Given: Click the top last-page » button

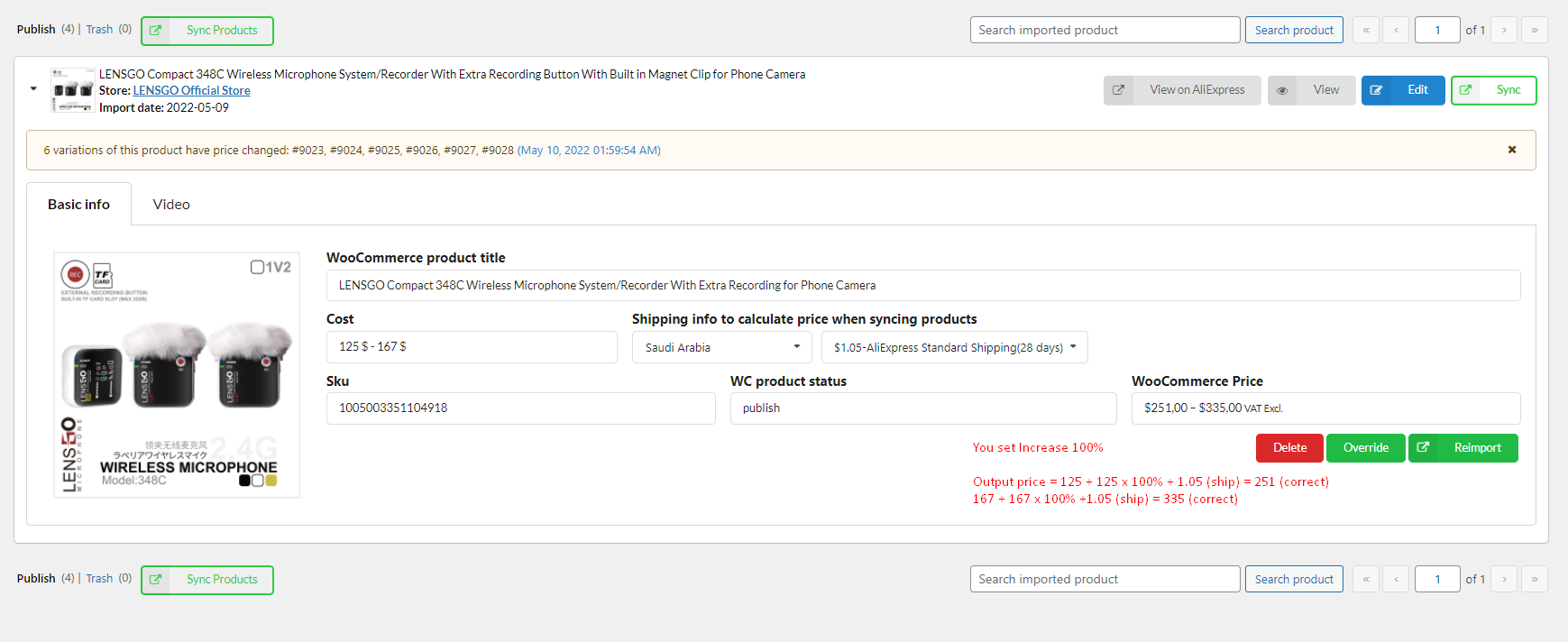Looking at the screenshot, I should (1535, 30).
